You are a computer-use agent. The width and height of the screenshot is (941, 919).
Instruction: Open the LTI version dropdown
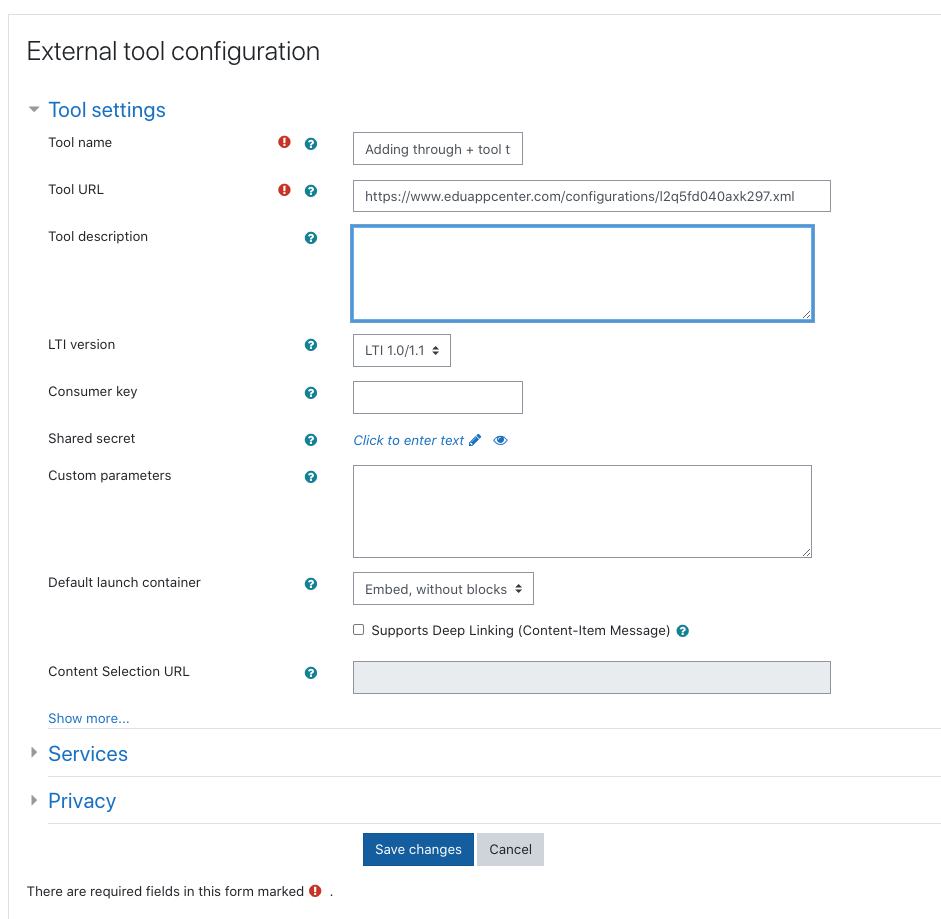pos(401,350)
